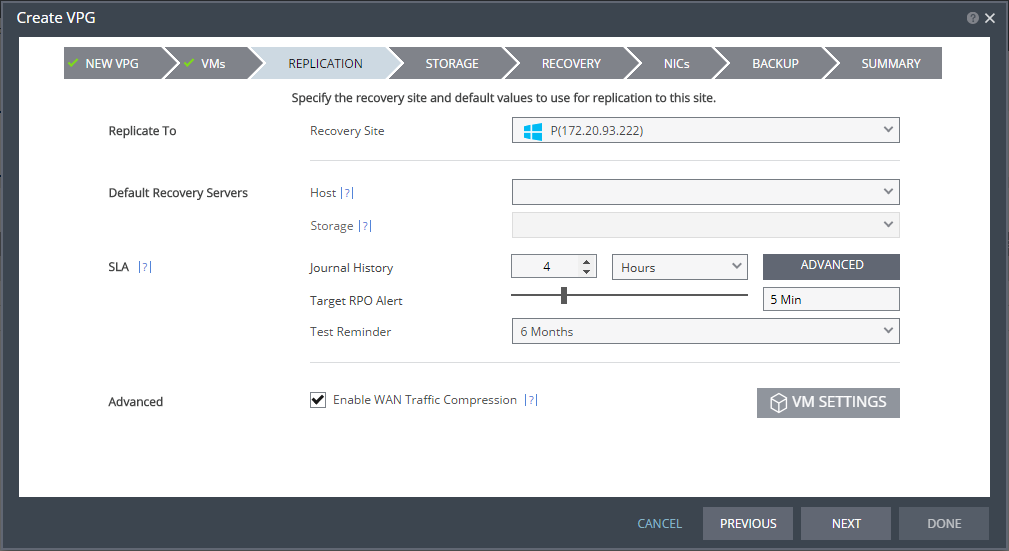
Task: Decrease Journal History value with down arrow
Action: [x=586, y=272]
